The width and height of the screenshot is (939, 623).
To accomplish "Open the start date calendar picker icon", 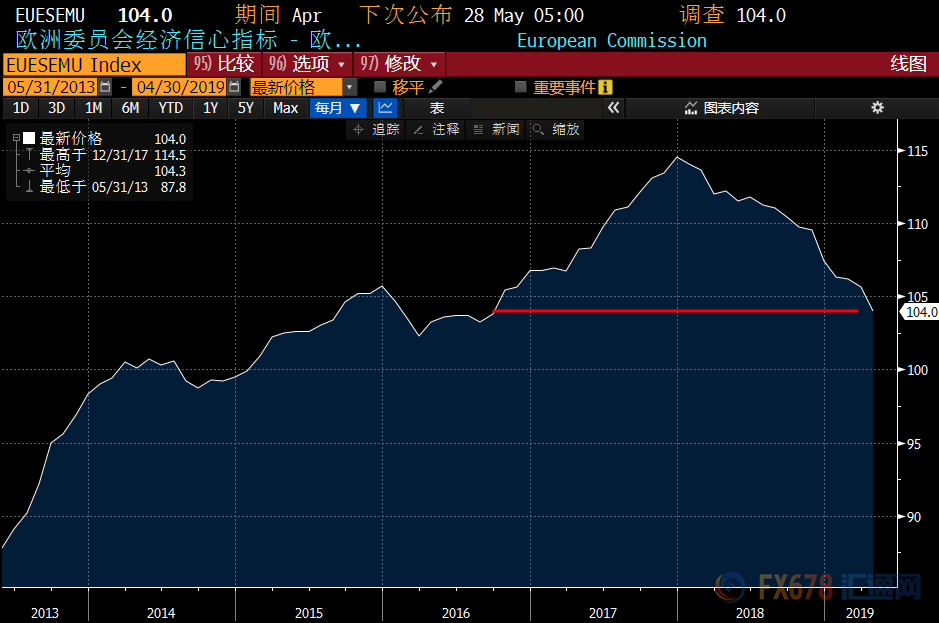I will coord(105,87).
